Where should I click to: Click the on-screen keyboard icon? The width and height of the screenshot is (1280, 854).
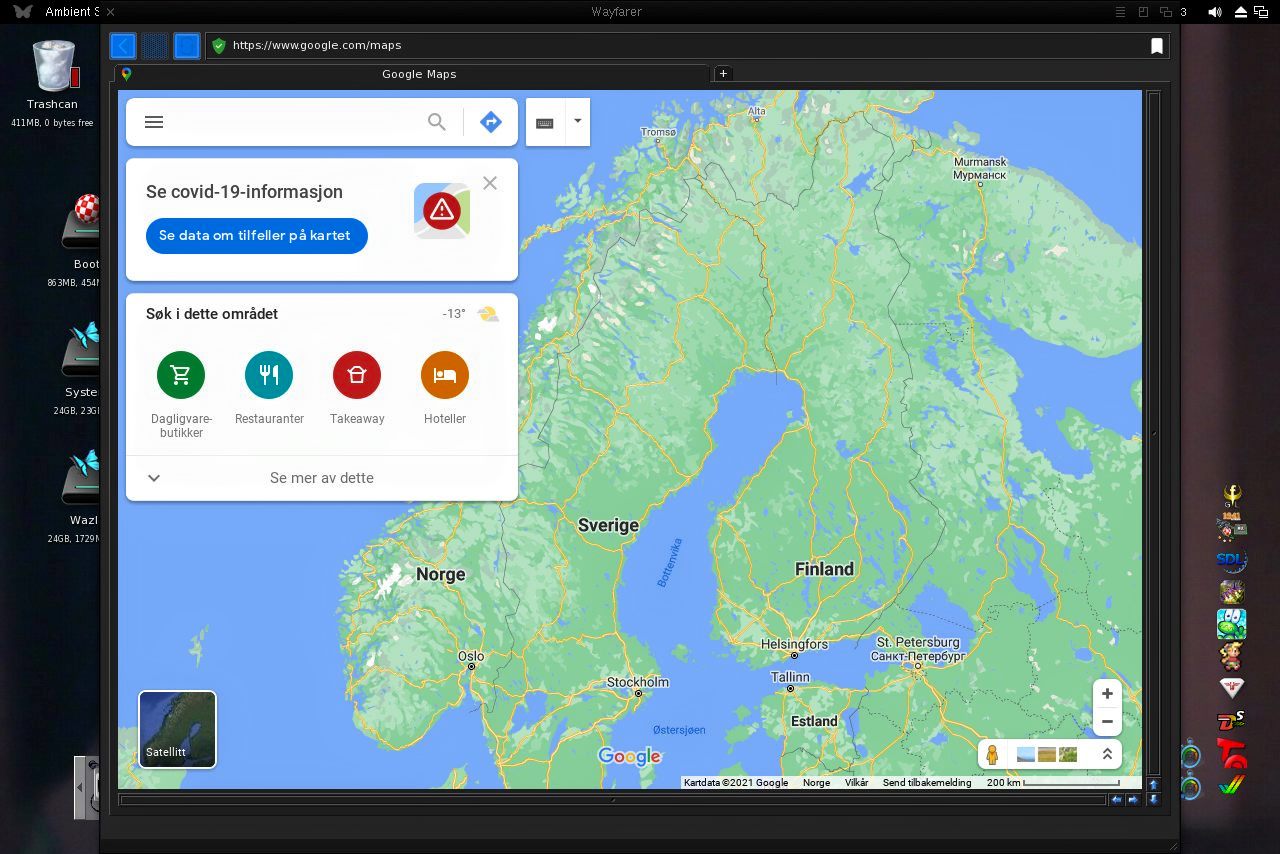click(x=545, y=123)
